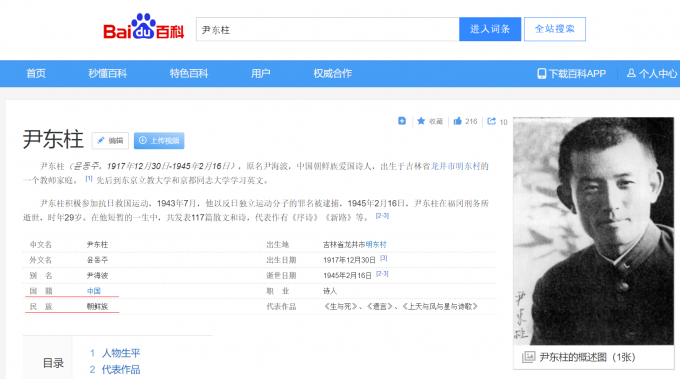Screen dimensions: 680x379
Task: Click the share arrow icon
Action: point(491,121)
